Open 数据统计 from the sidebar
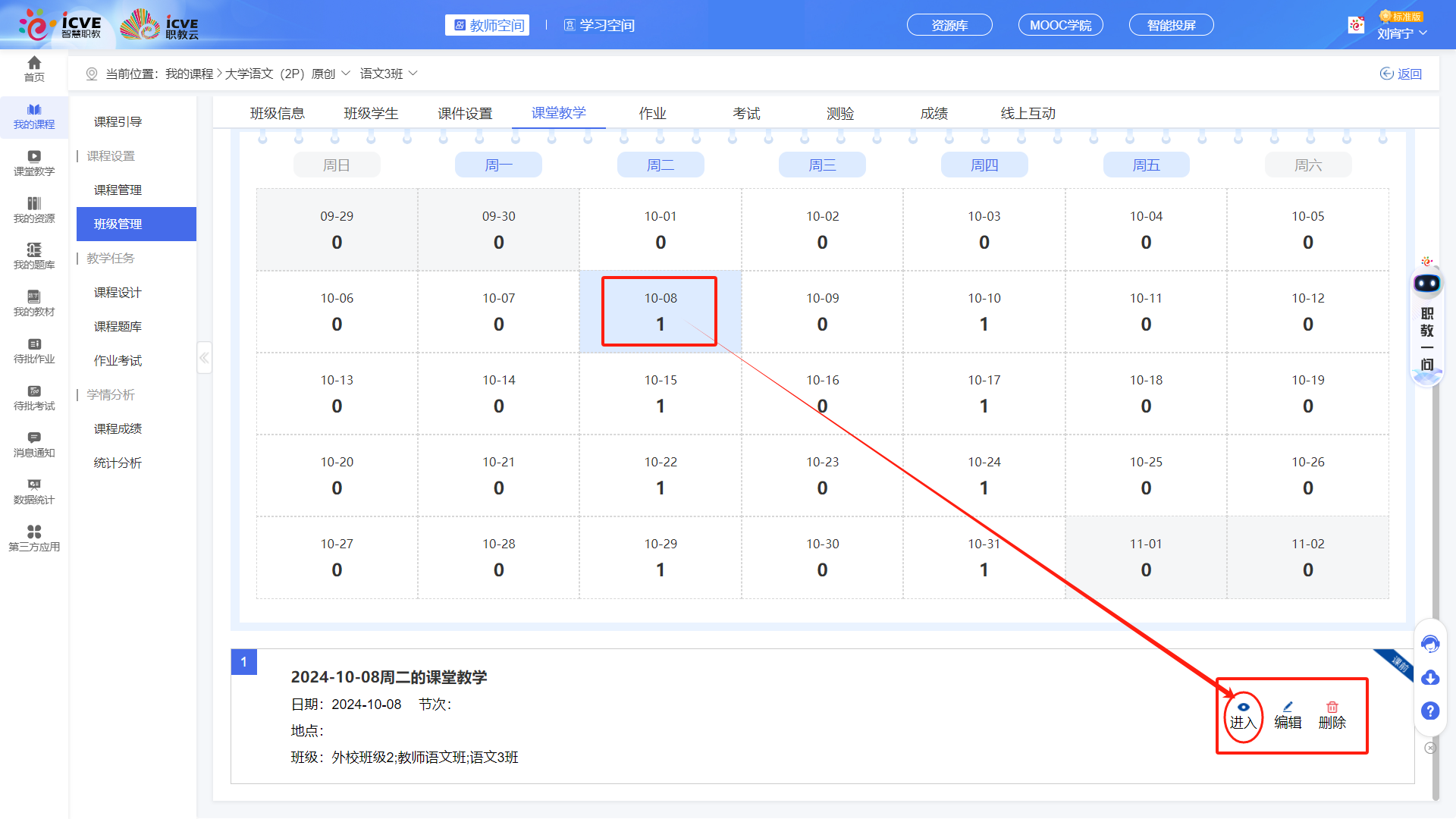This screenshot has height=819, width=1456. [x=33, y=491]
